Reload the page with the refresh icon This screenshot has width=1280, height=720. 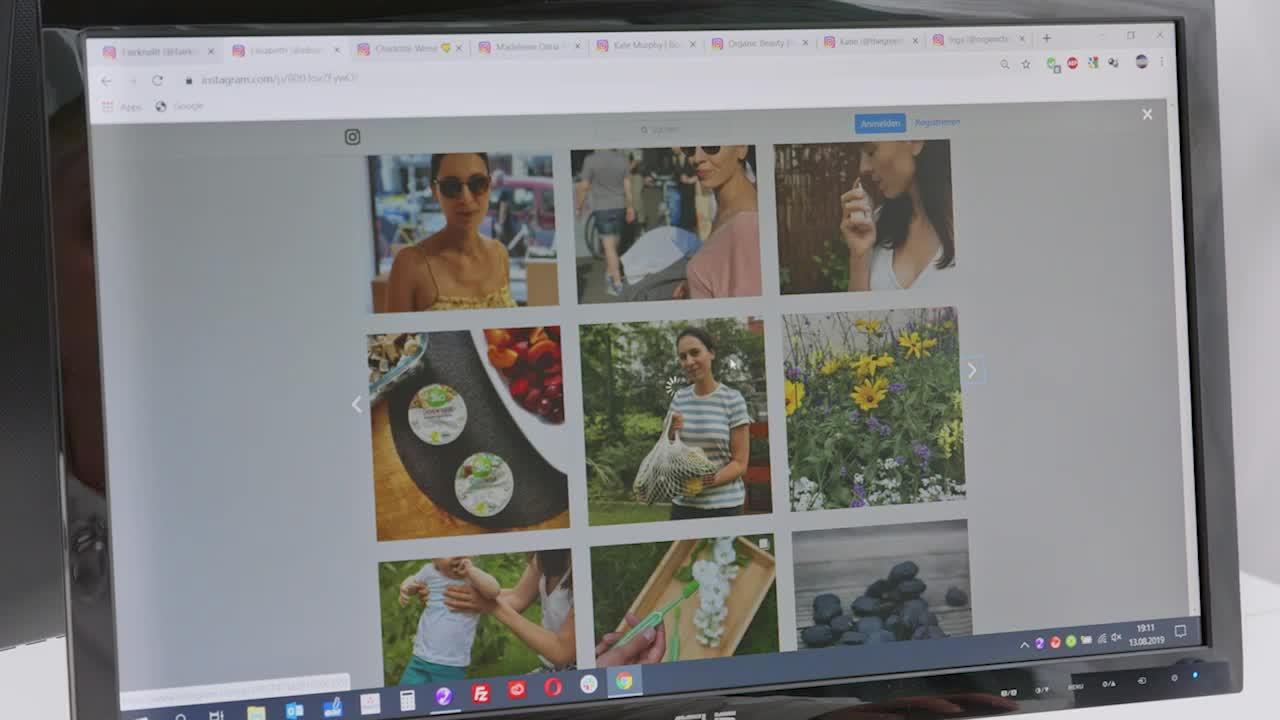pos(157,80)
